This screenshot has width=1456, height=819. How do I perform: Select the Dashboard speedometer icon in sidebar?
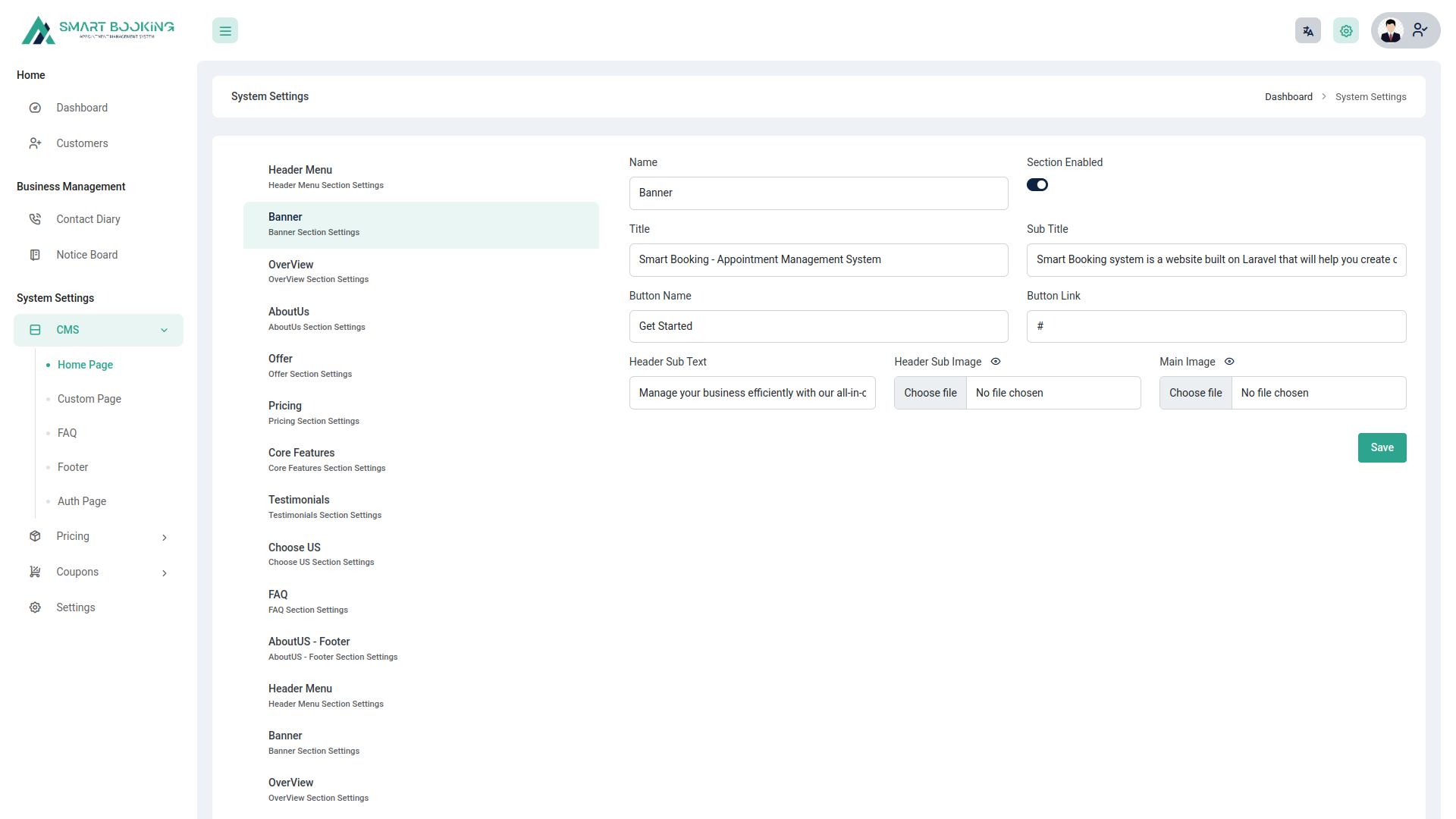pos(35,108)
